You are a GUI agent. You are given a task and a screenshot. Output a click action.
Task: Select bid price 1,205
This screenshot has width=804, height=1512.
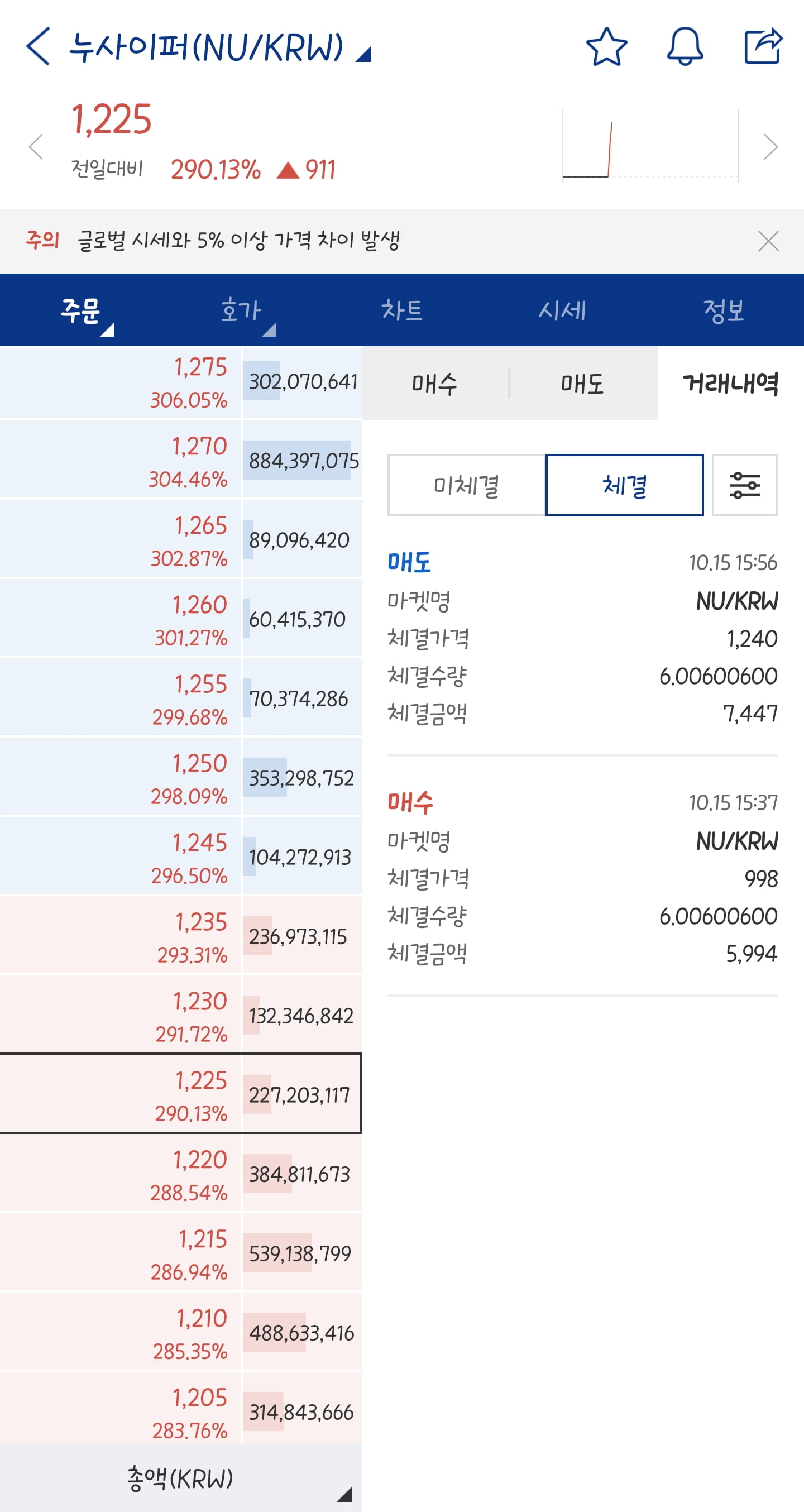point(120,1409)
